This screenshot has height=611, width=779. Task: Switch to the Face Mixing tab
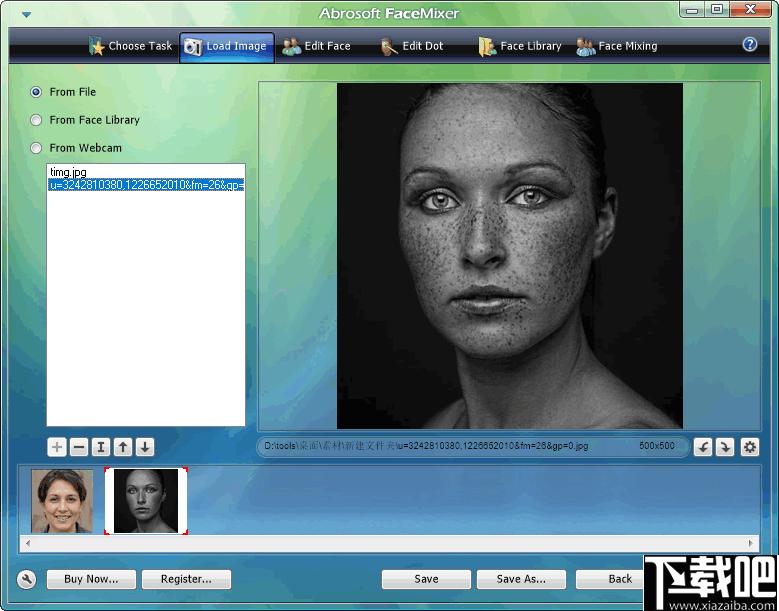pos(617,47)
